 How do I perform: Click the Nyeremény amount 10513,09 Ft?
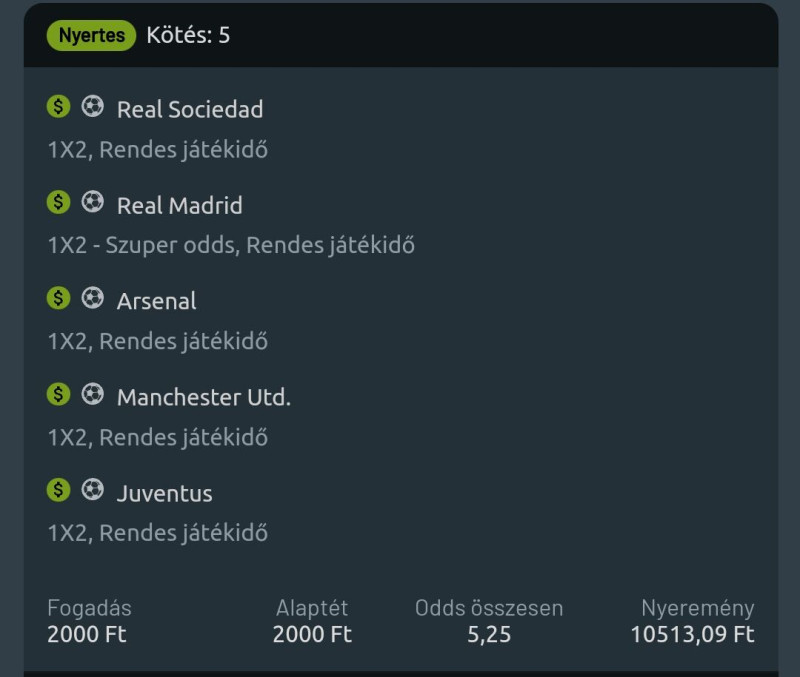692,635
